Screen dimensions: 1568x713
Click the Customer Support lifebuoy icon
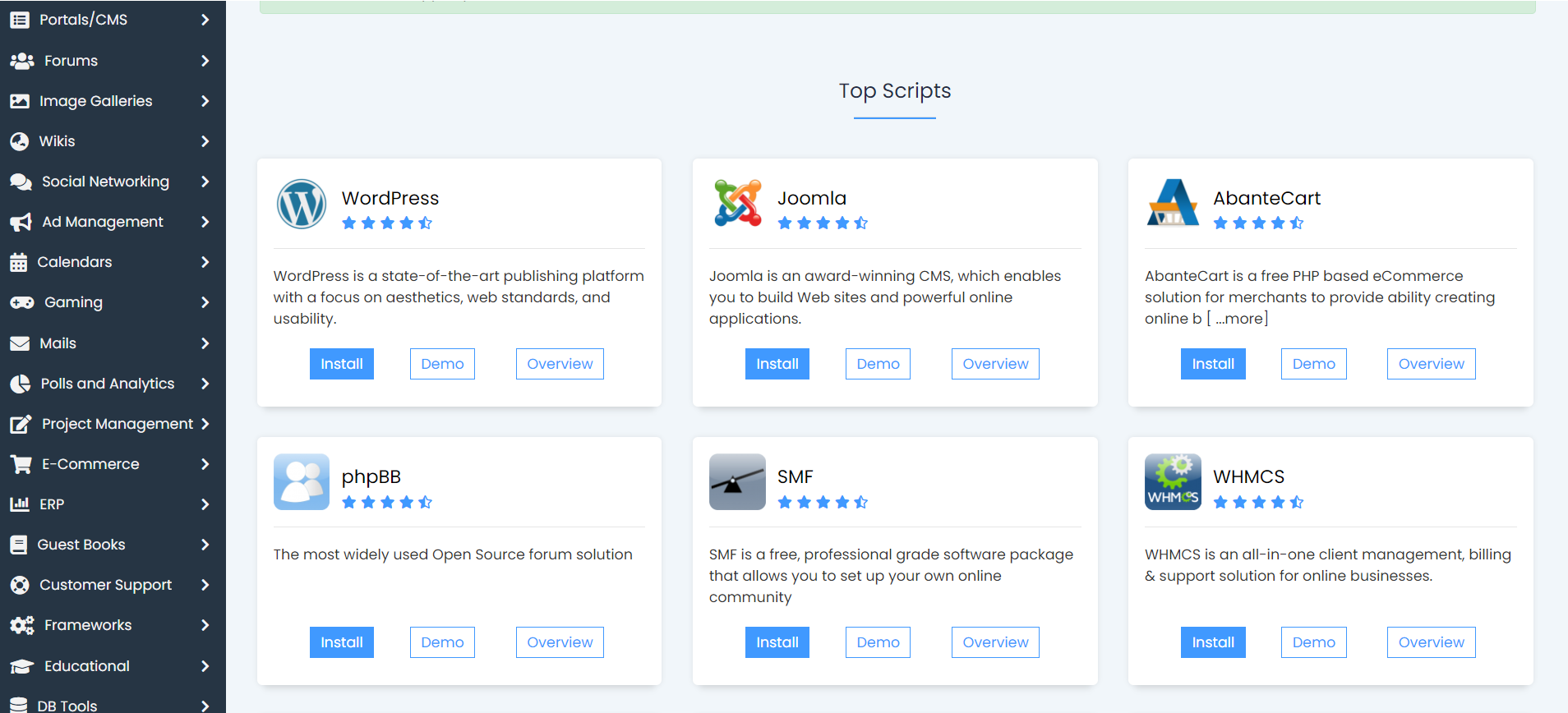pyautogui.click(x=20, y=585)
